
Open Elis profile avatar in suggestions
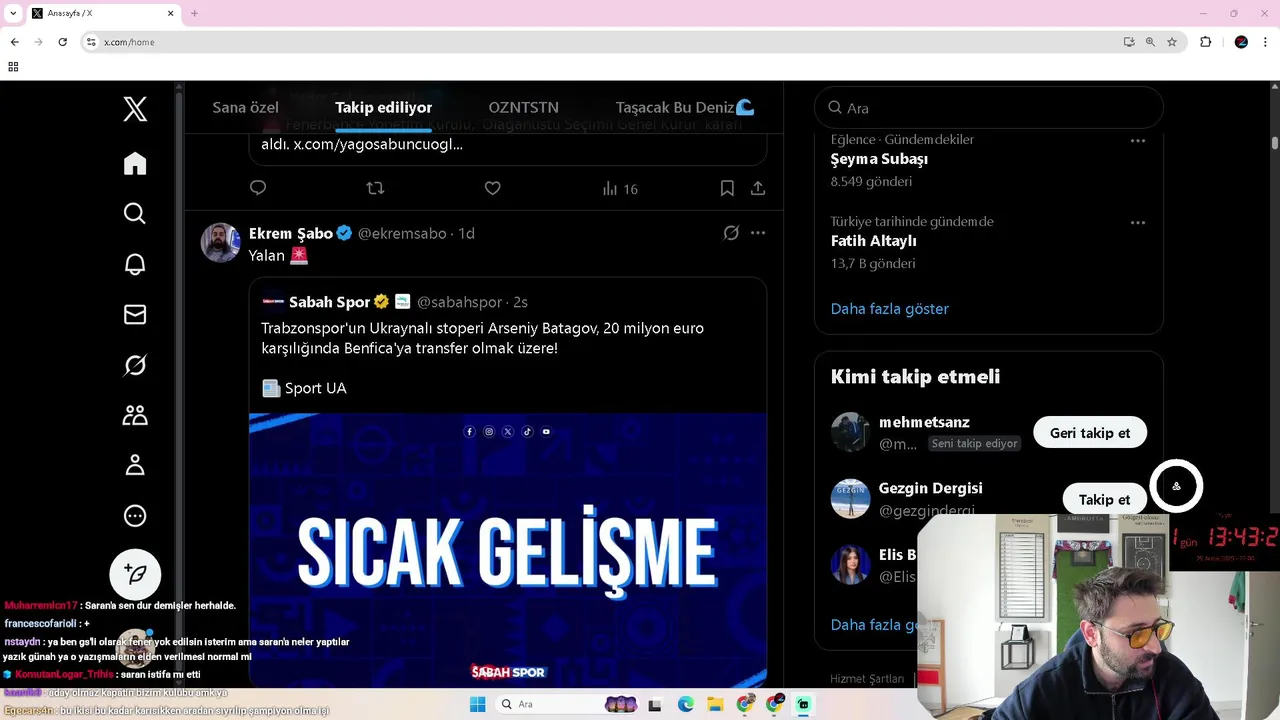tap(850, 565)
